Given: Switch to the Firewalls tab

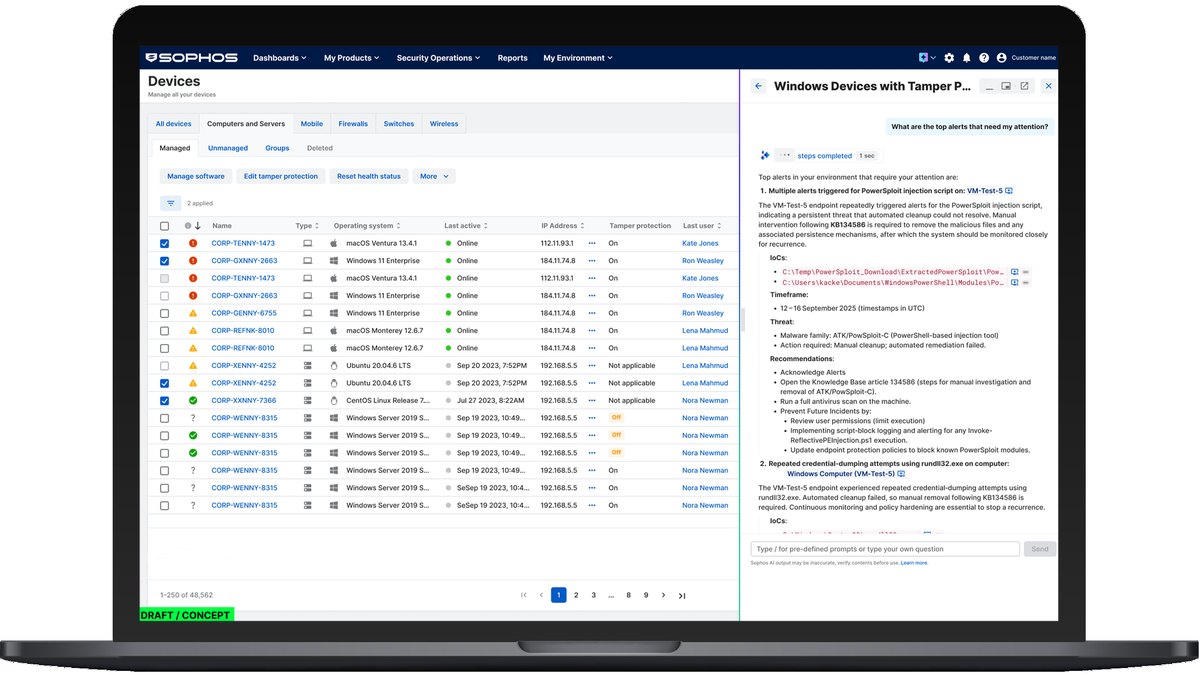Looking at the screenshot, I should [x=353, y=124].
